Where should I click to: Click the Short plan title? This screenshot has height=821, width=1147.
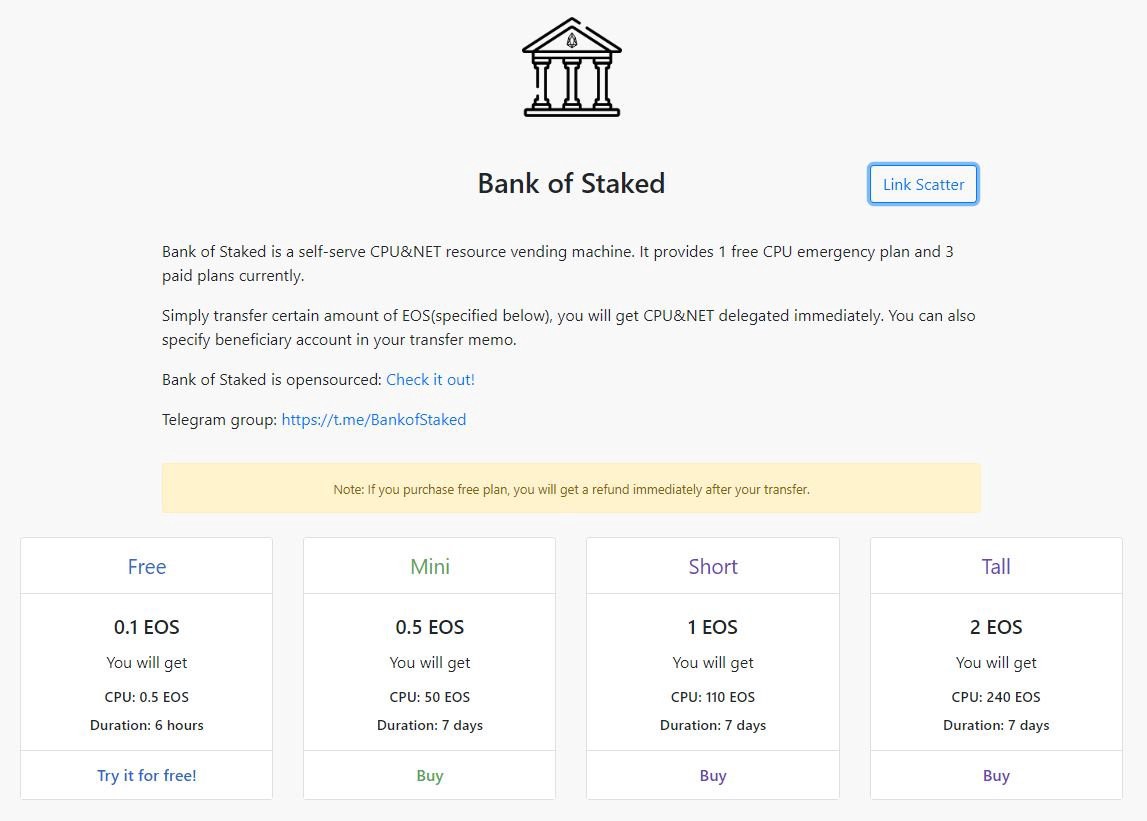click(x=712, y=566)
